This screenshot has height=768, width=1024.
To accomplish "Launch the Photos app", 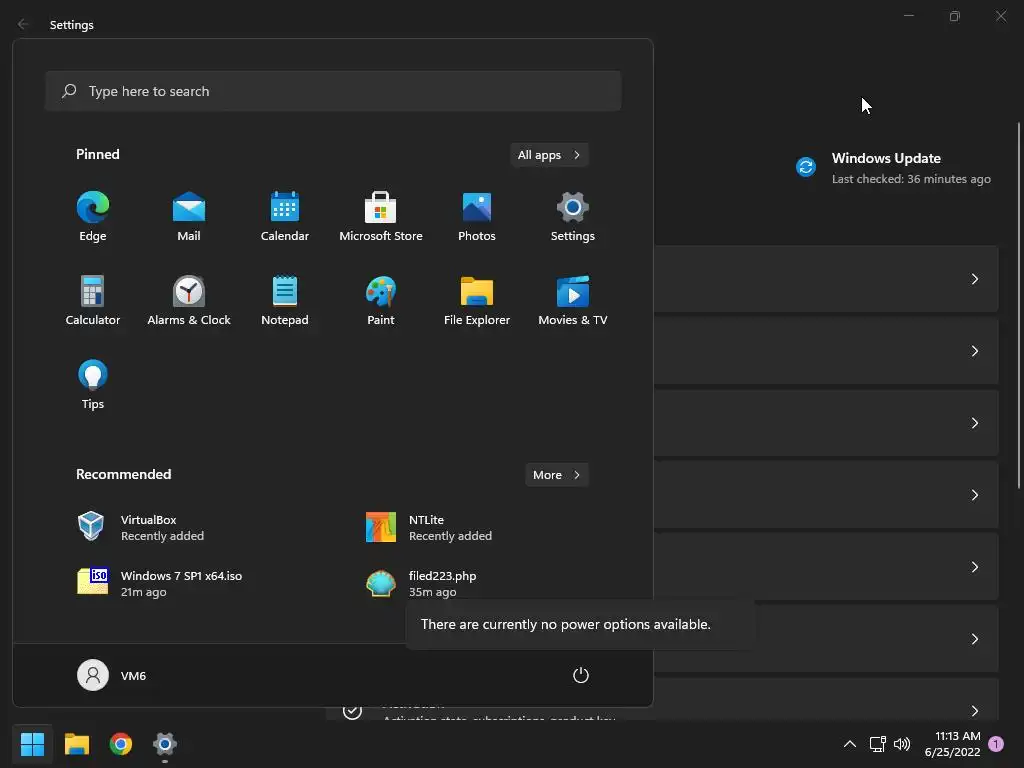I will click(477, 217).
